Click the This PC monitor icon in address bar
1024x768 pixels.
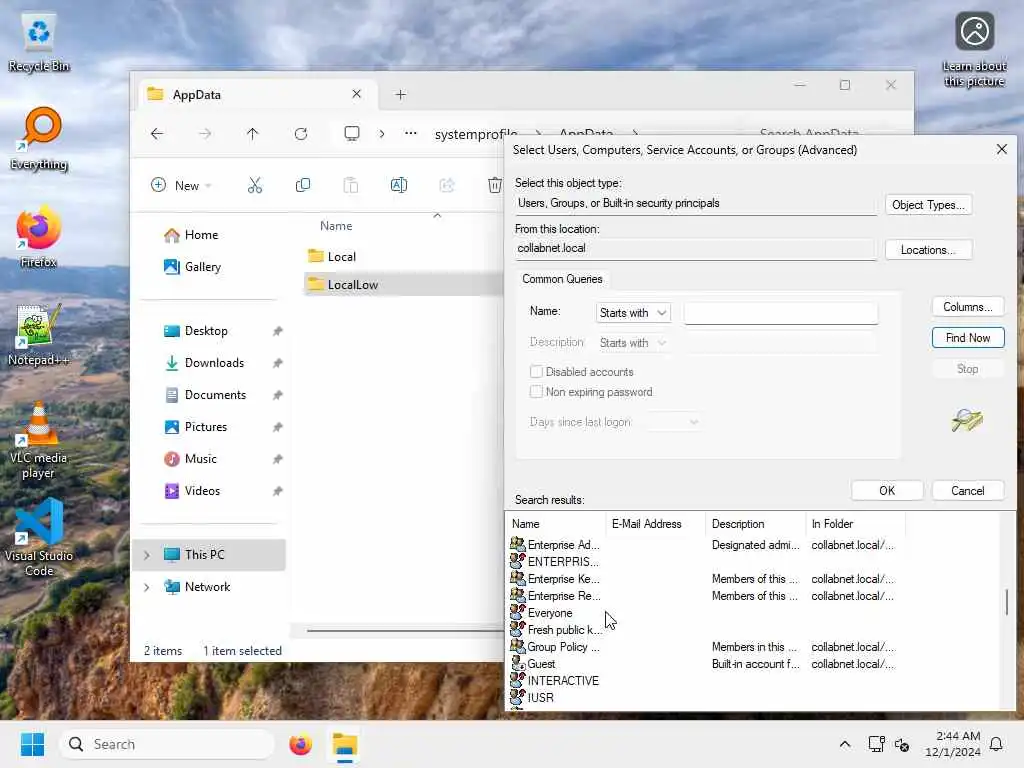[352, 134]
